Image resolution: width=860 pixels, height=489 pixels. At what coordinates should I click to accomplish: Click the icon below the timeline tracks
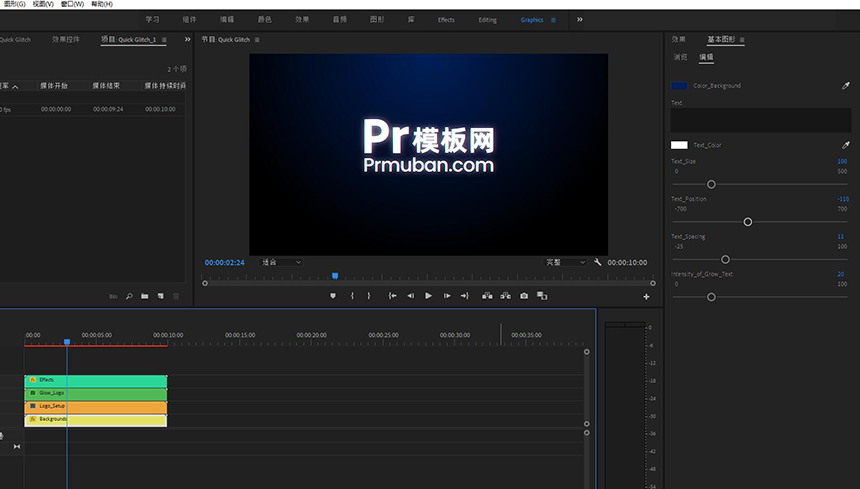click(16, 447)
